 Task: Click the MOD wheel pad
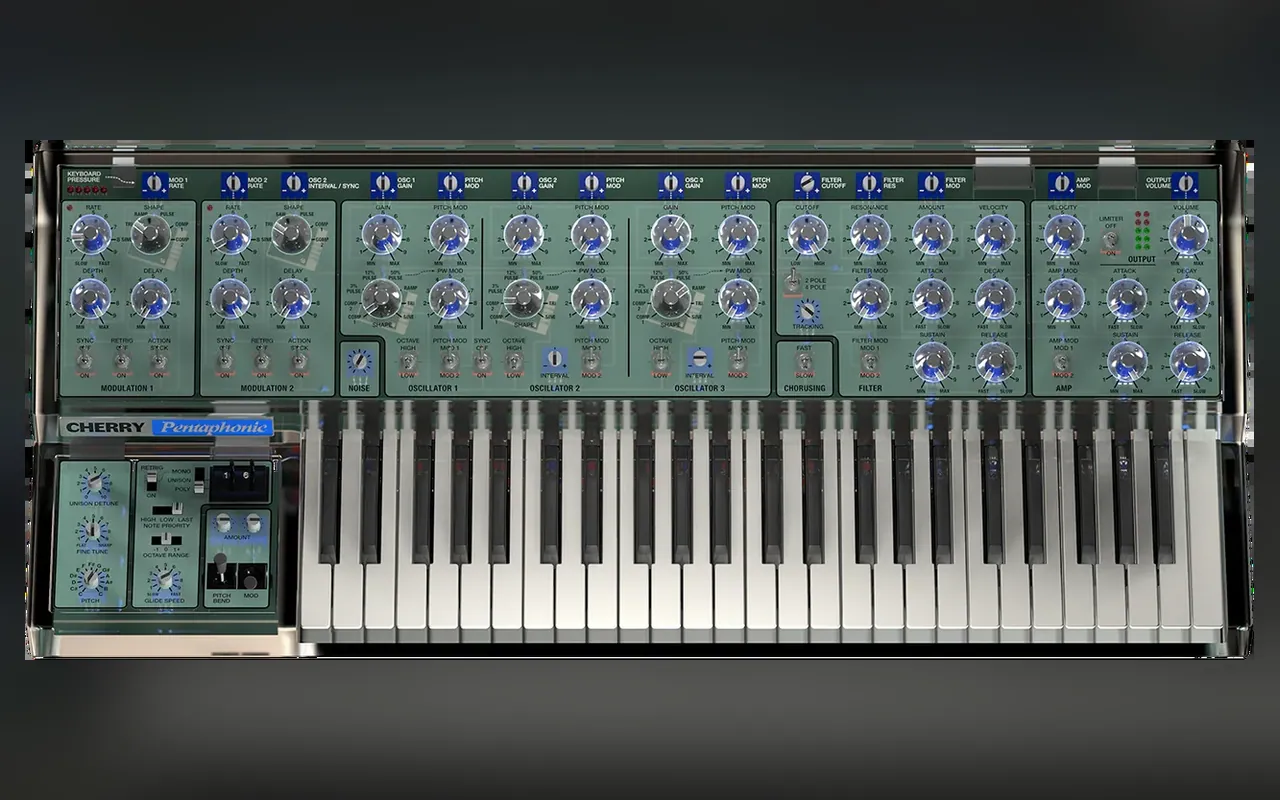point(251,574)
